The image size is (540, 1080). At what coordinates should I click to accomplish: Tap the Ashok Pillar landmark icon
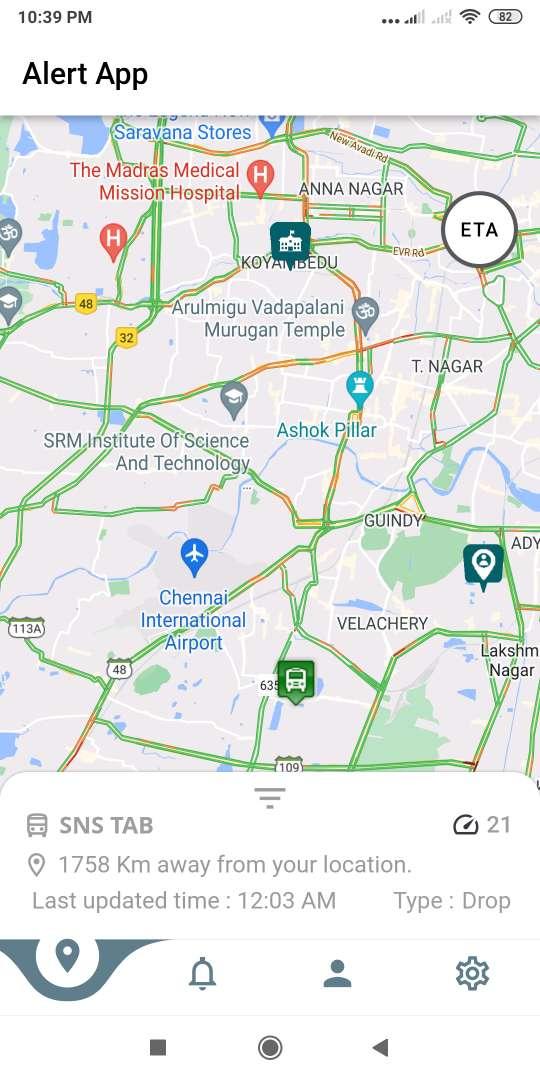tap(360, 389)
